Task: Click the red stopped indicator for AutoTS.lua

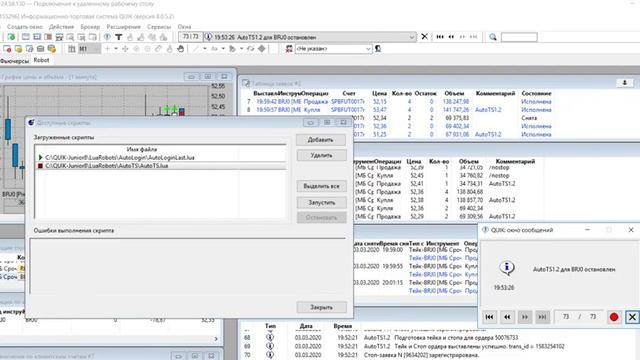Action: (40, 166)
